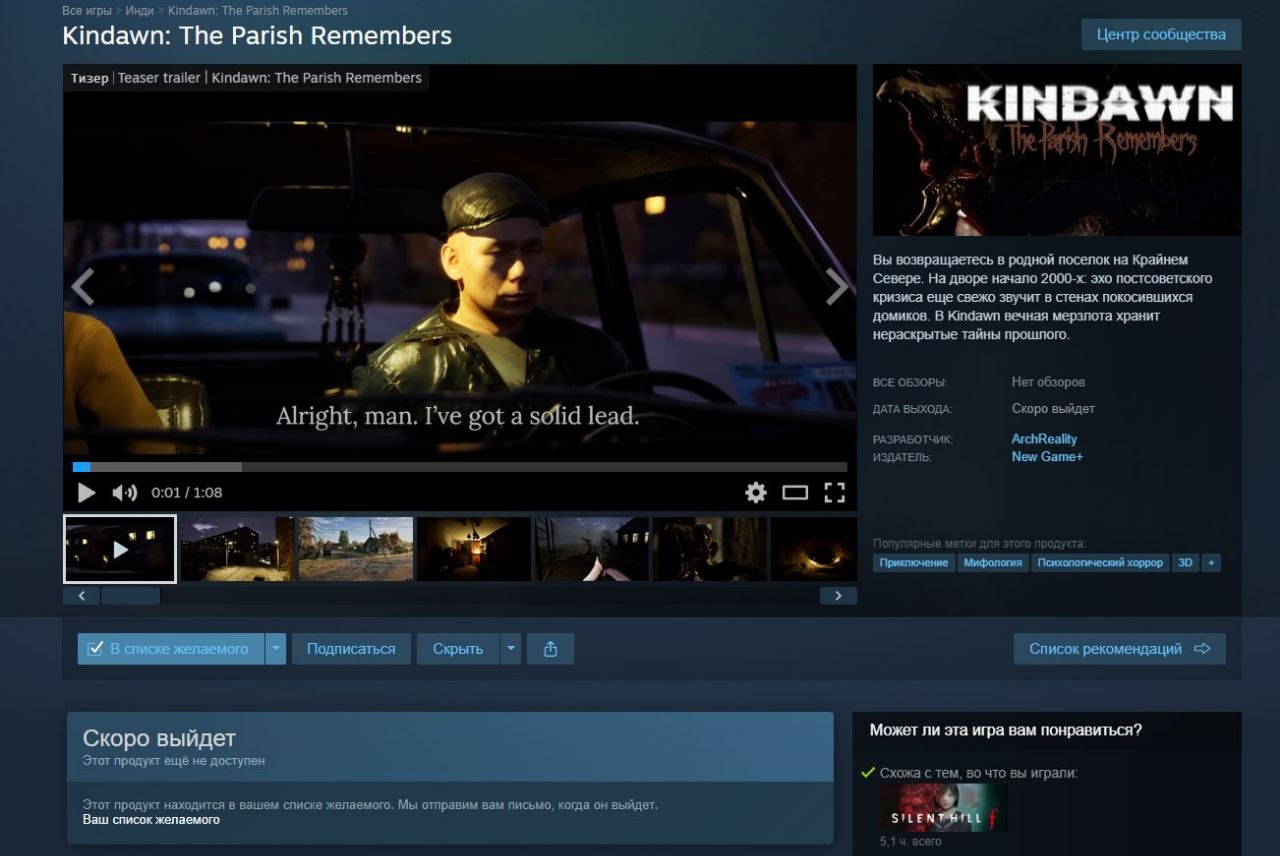This screenshot has height=856, width=1280.
Task: Click the '+' add tag button
Action: 1211,563
